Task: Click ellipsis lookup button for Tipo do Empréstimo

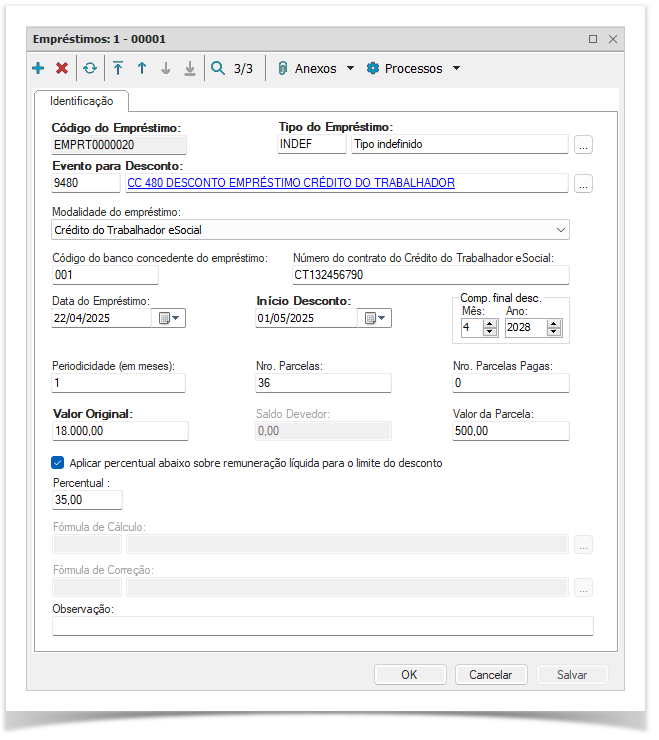Action: point(584,145)
